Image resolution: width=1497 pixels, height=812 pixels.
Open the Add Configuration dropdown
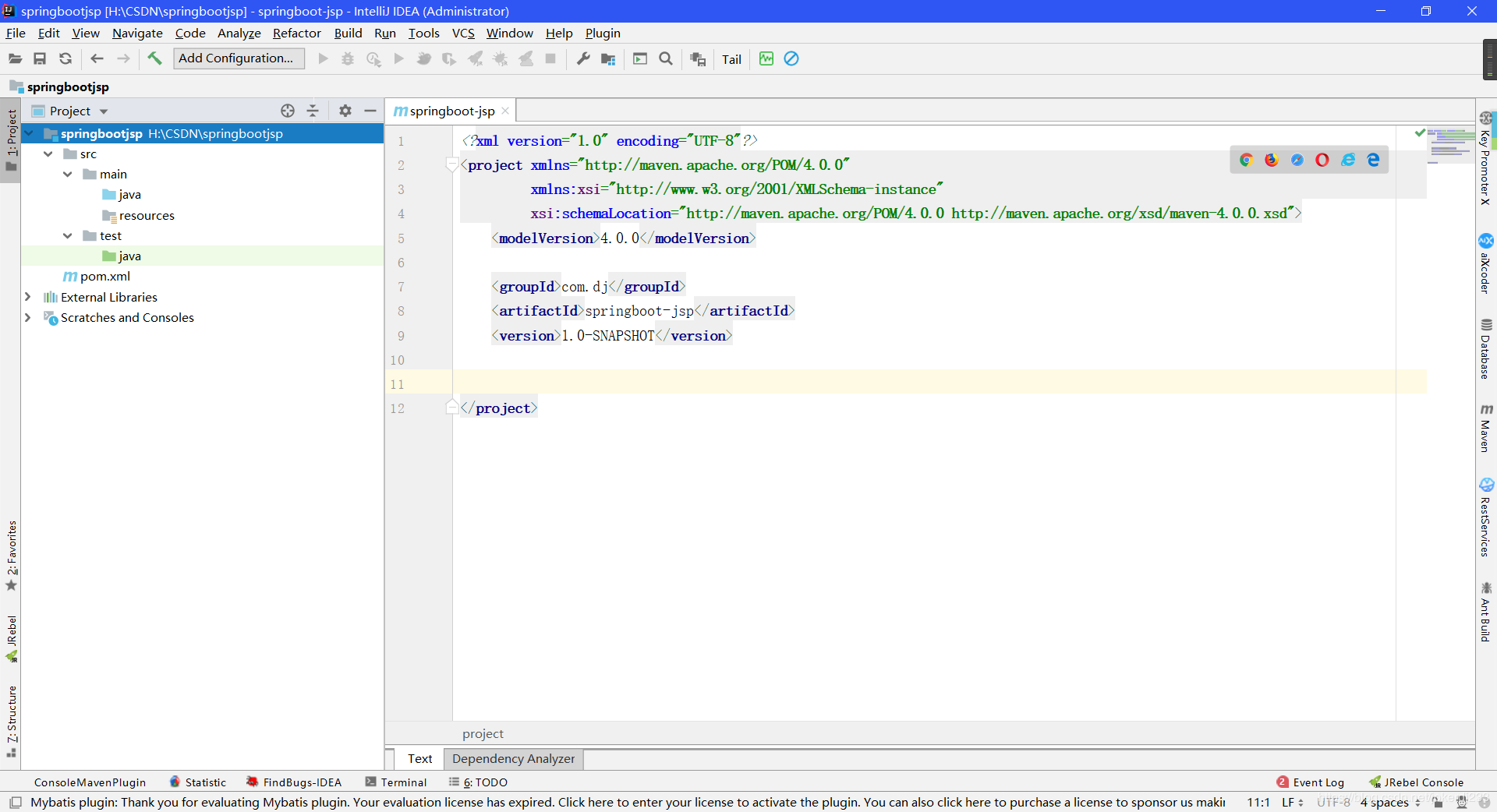point(239,58)
